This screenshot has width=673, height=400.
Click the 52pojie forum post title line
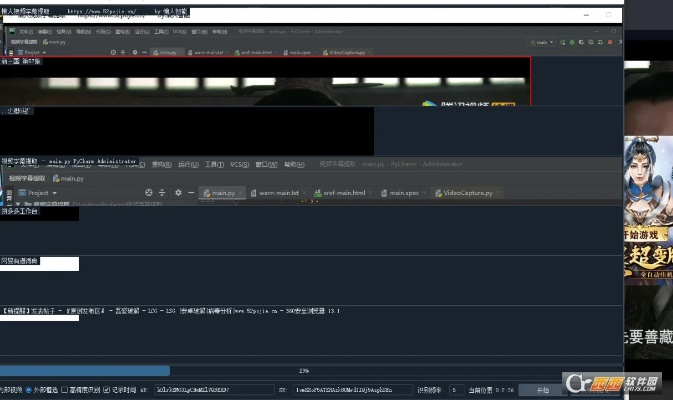click(171, 311)
